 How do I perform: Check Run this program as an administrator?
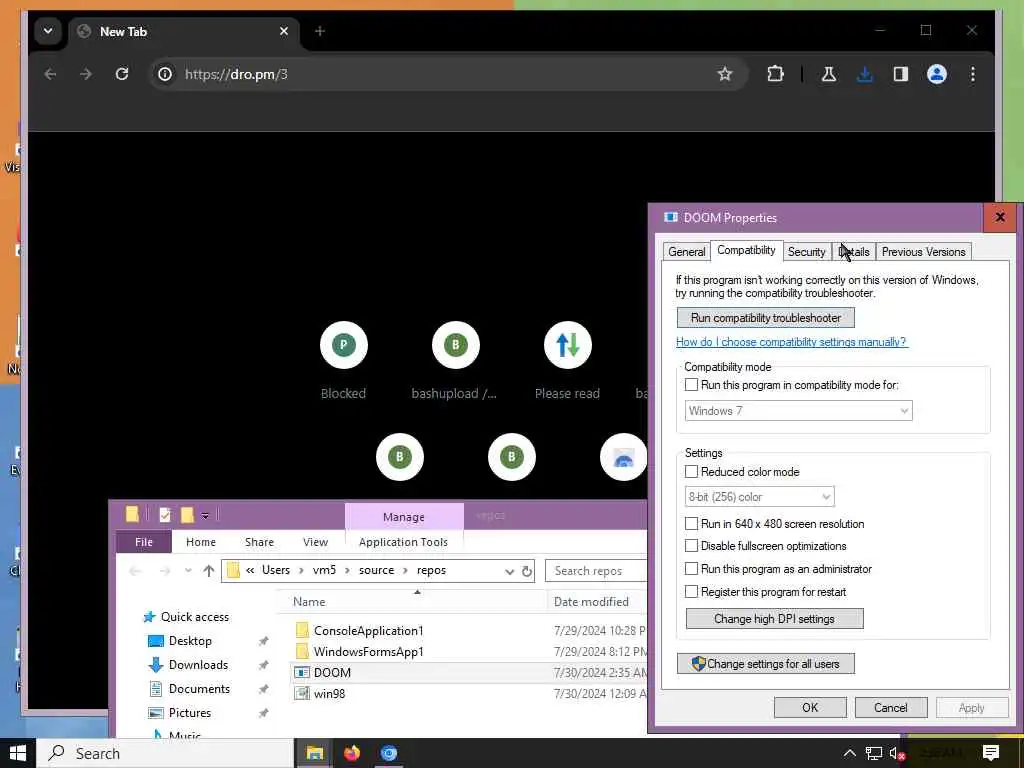(x=691, y=569)
